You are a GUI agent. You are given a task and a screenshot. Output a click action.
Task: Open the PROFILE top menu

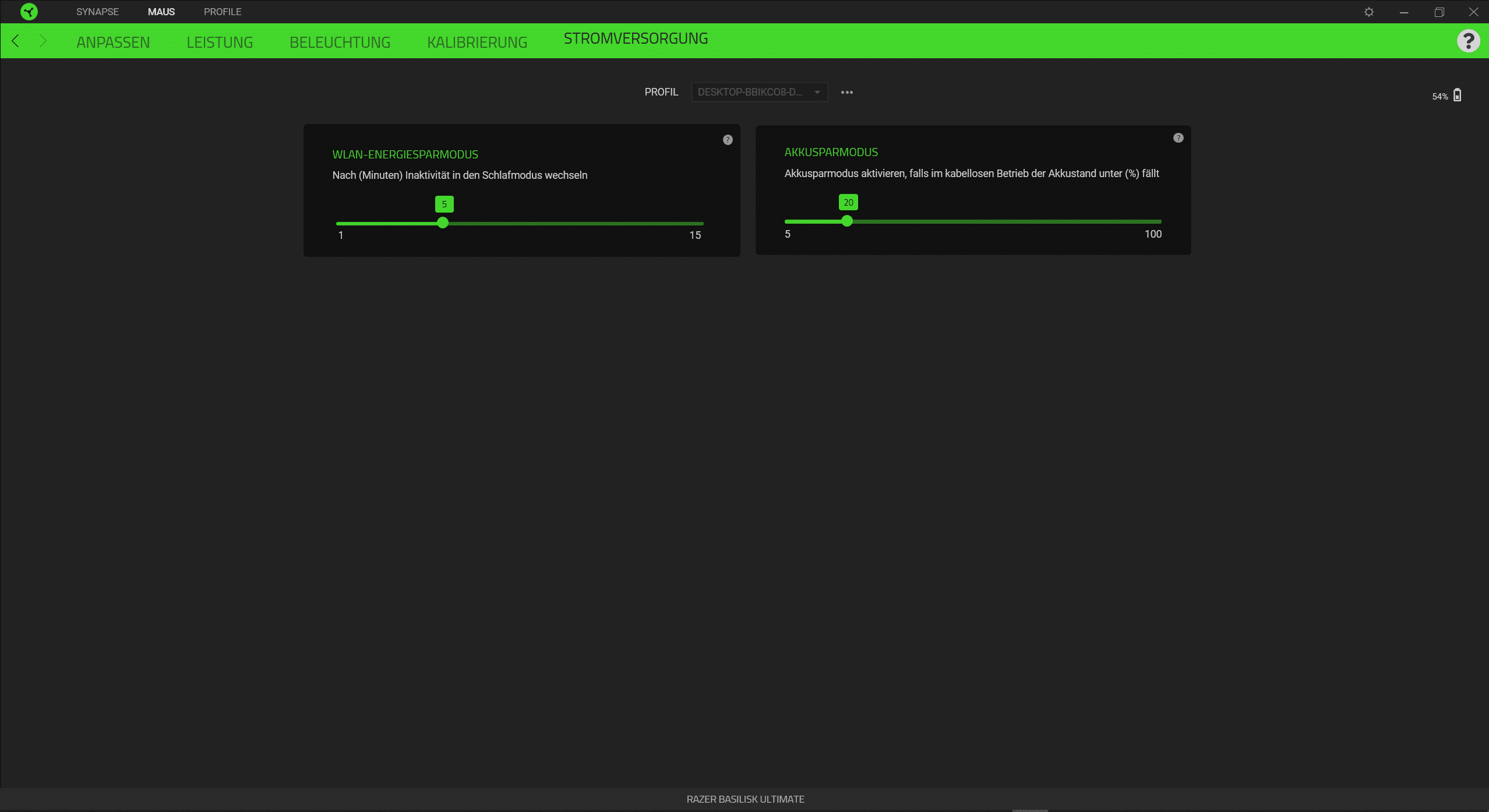coord(223,12)
